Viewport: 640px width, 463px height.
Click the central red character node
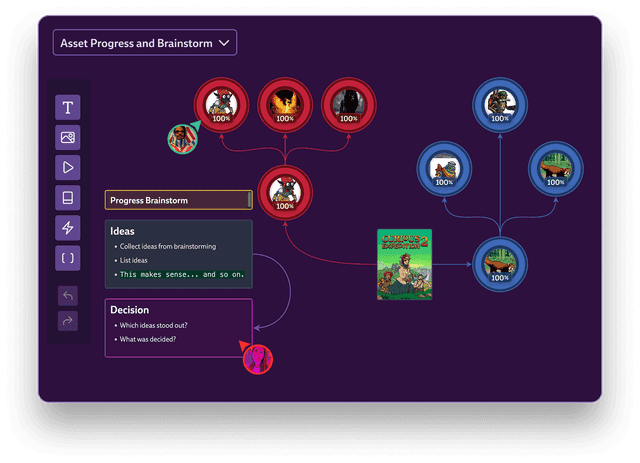[285, 191]
